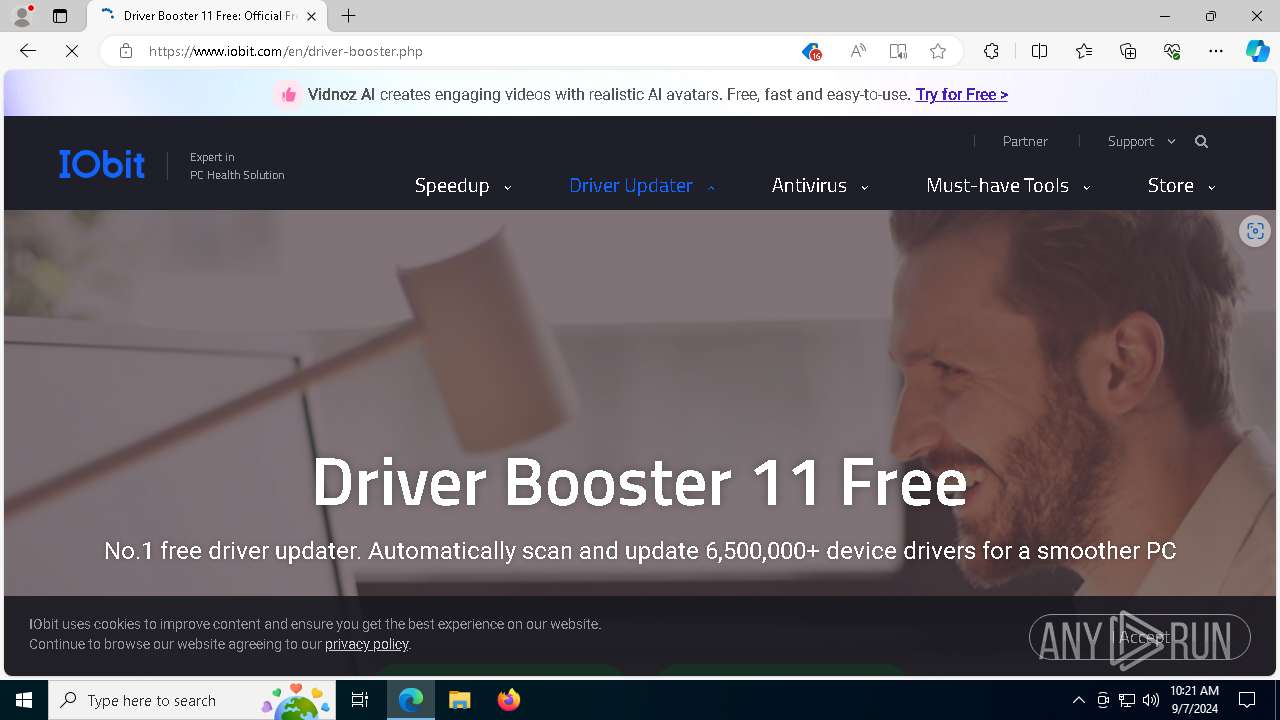Click the IObit site search magnifier
Screen dimensions: 1280x720
[1201, 142]
